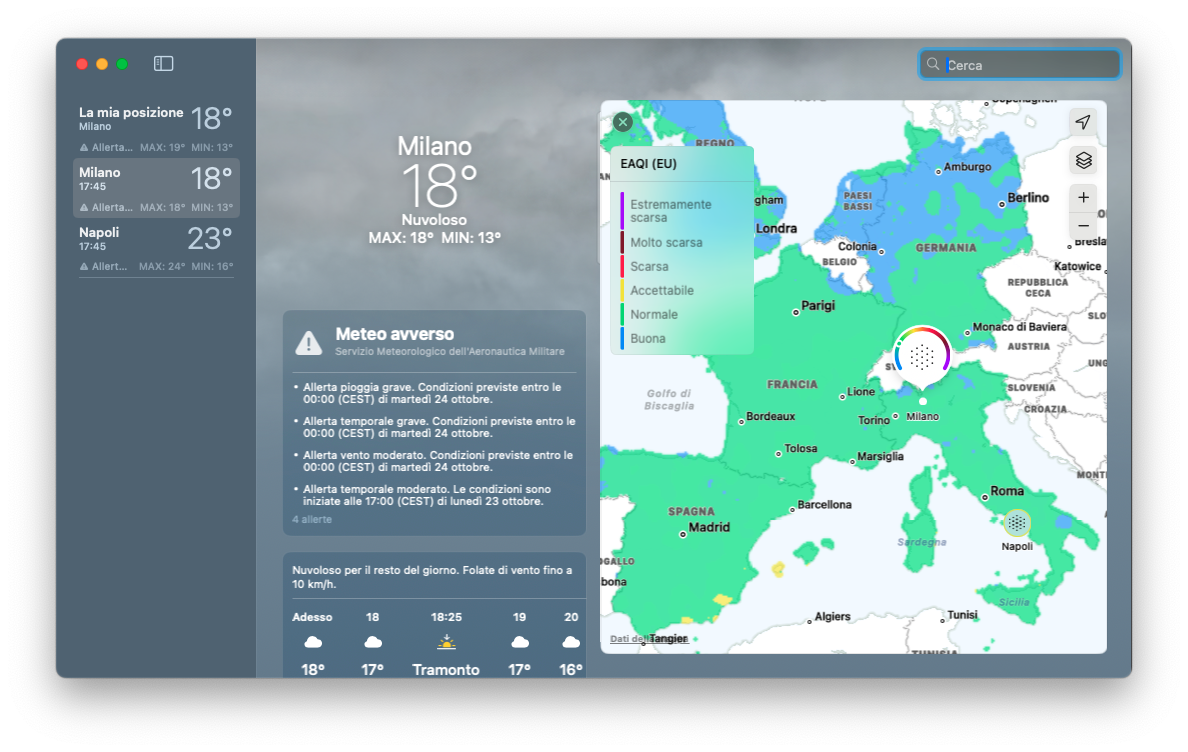Zoom out with the map minus button
The width and height of the screenshot is (1188, 752).
coord(1083,226)
